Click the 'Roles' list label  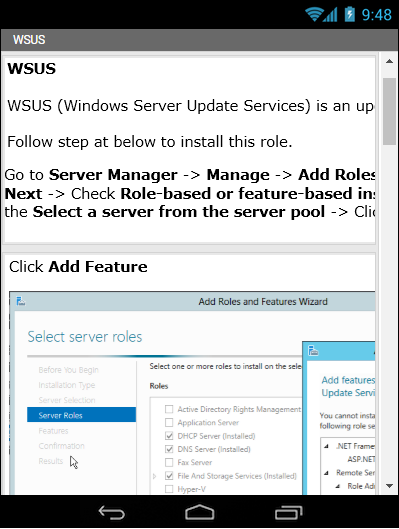coord(159,386)
